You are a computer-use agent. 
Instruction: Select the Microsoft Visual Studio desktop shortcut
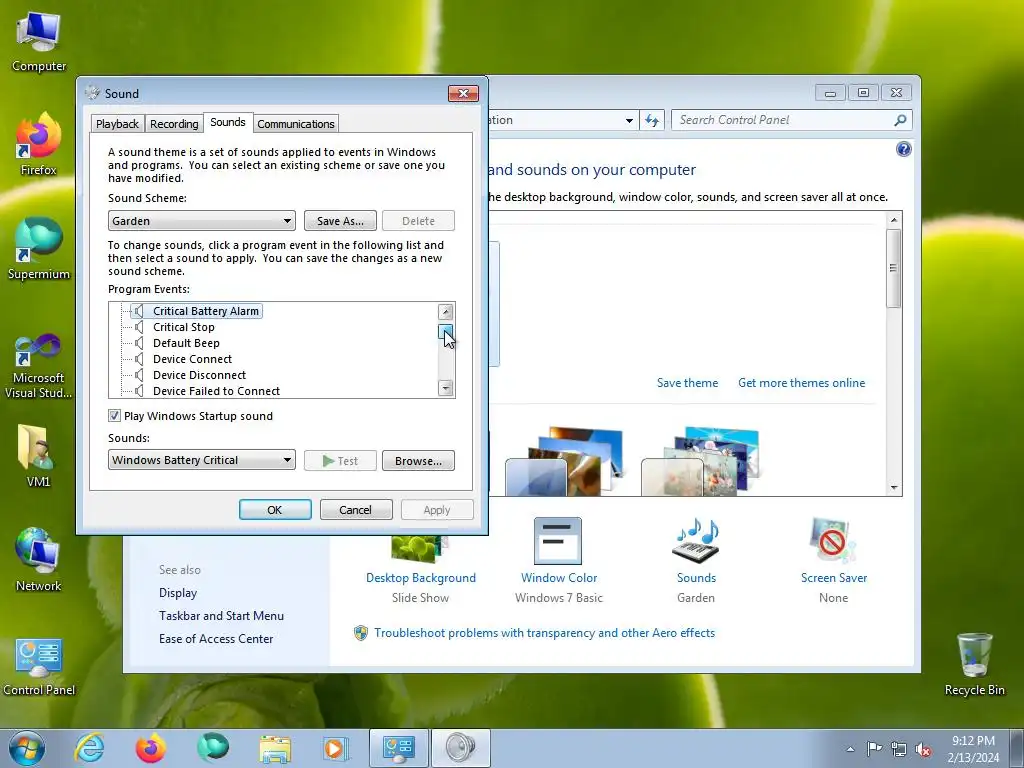click(39, 366)
